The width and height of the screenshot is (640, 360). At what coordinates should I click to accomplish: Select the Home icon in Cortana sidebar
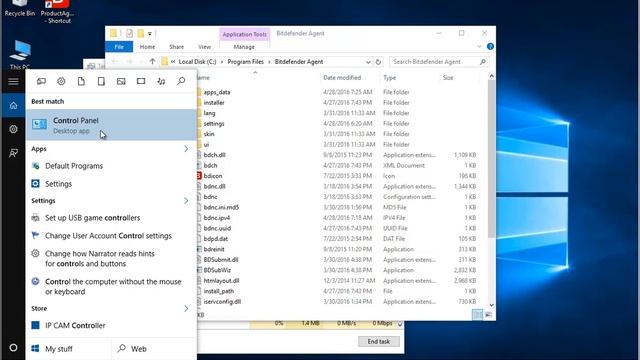coord(13,106)
